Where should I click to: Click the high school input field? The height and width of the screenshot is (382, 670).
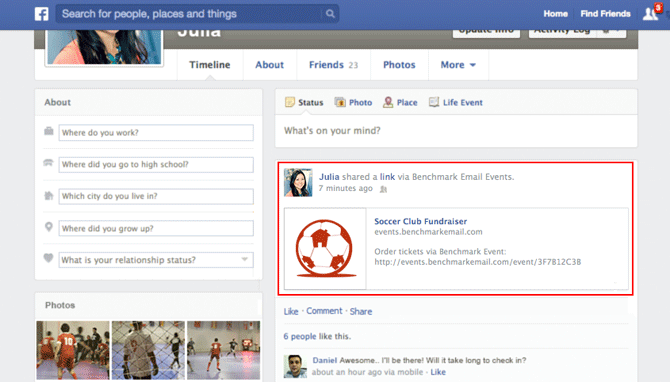(x=156, y=165)
